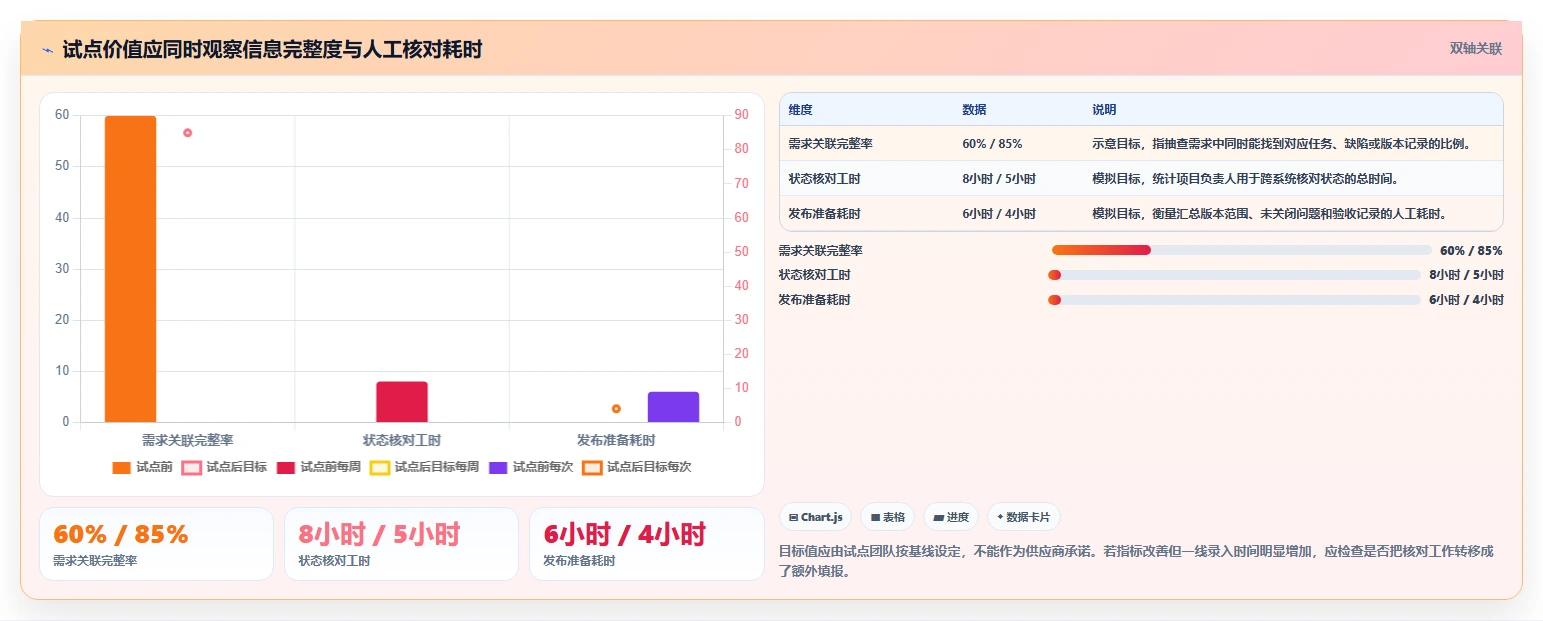Click the red 状态核对工时 bar in chart
Screen dimensions: 1543x621
pos(402,402)
